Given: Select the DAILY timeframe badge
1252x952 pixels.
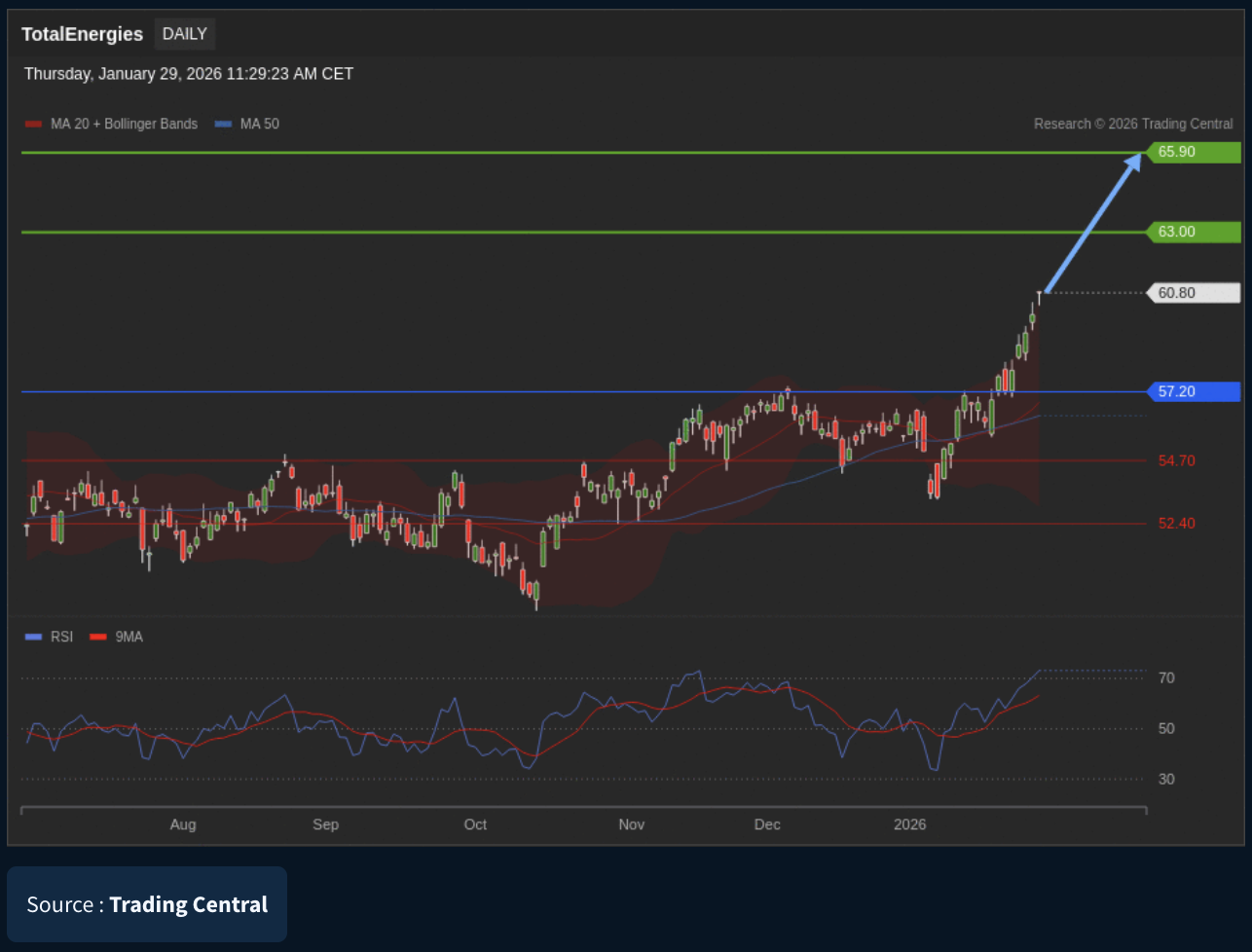Looking at the screenshot, I should pyautogui.click(x=185, y=34).
